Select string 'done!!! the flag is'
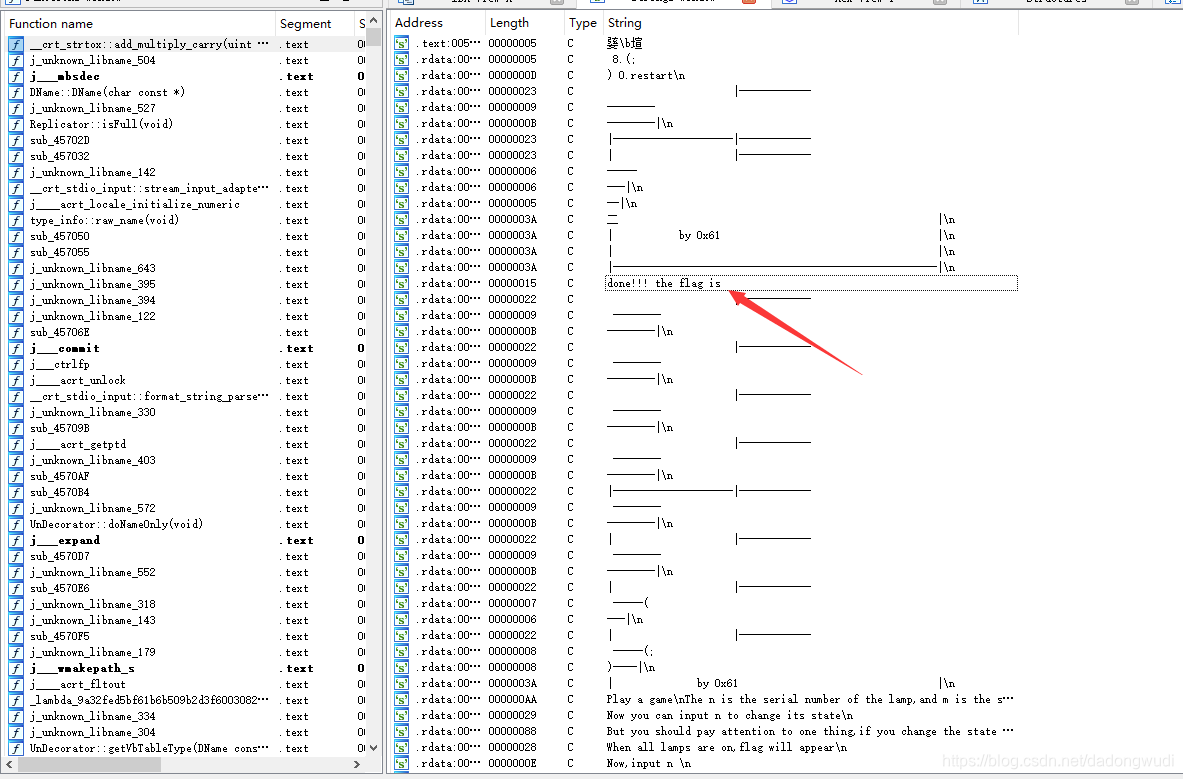 click(664, 284)
